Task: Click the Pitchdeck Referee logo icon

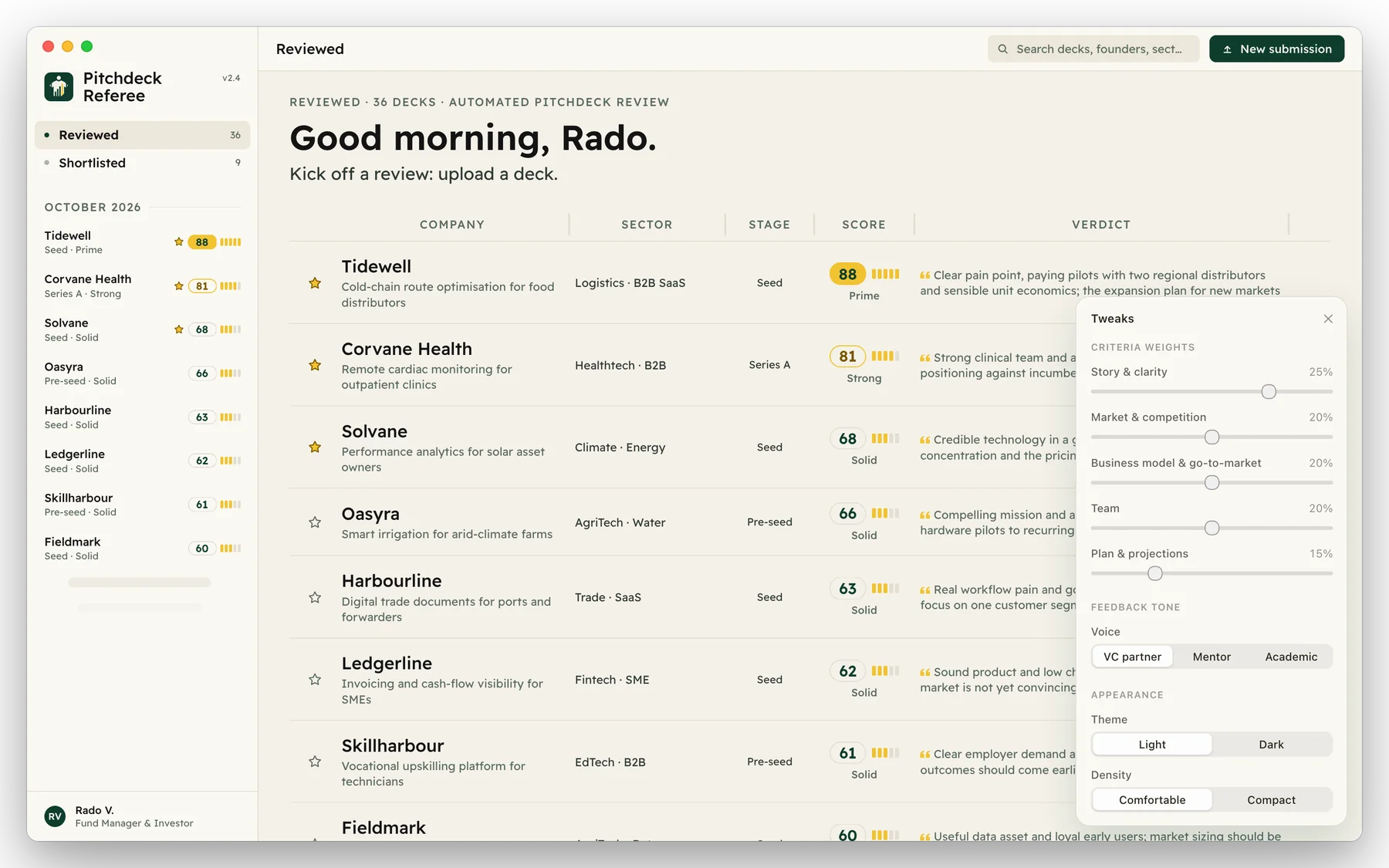Action: pos(59,86)
